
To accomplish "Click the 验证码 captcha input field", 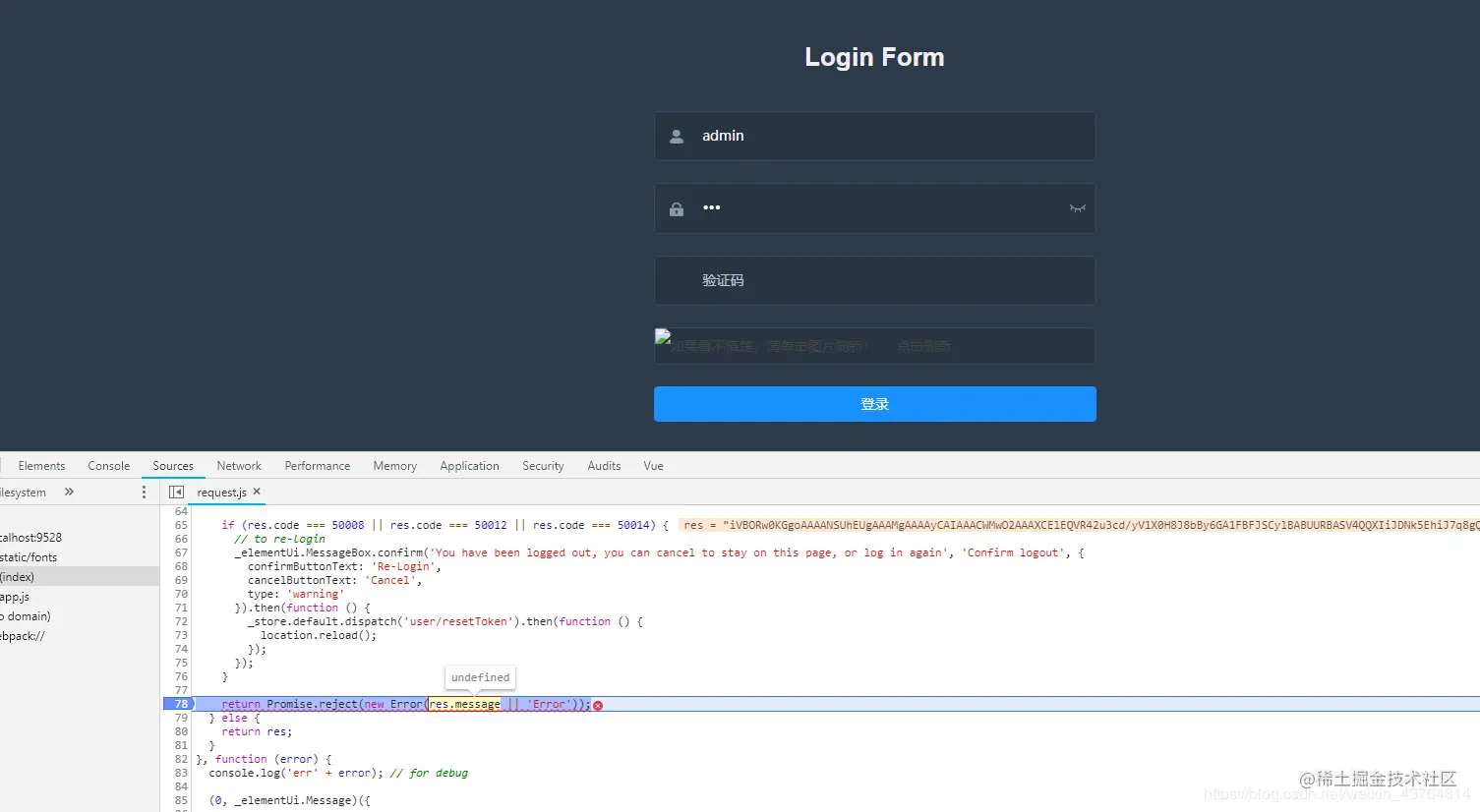I will click(x=875, y=280).
